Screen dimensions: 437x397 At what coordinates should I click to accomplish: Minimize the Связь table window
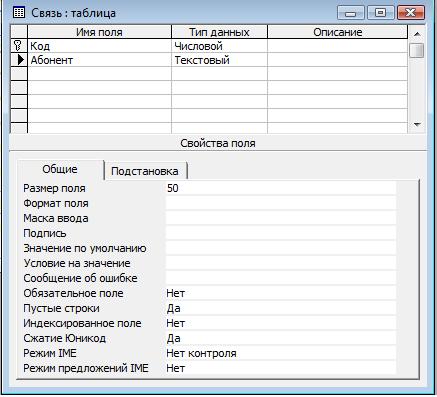pyautogui.click(x=350, y=13)
